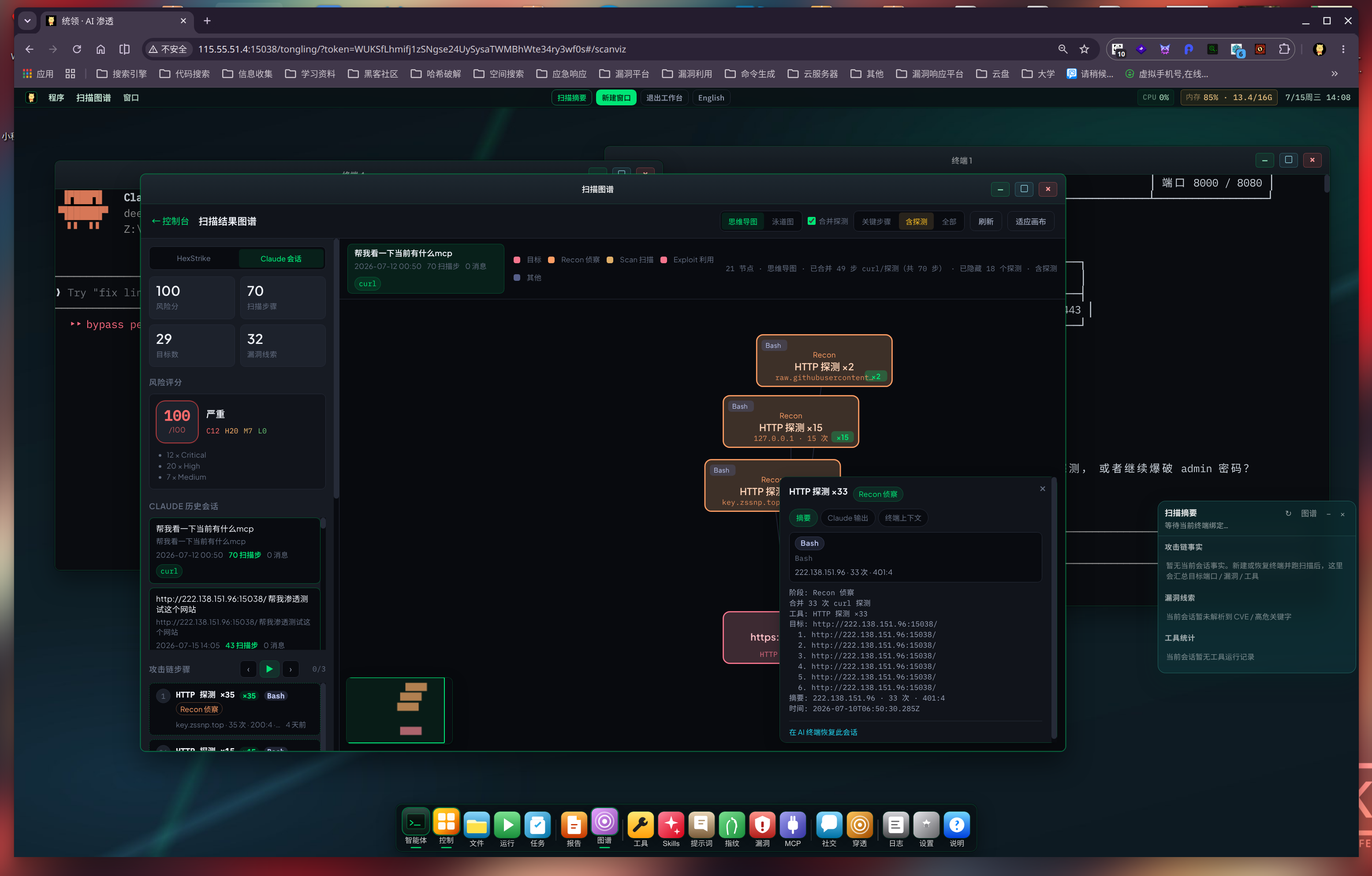Click the 扫描摘要 top bar button
The width and height of the screenshot is (1372, 876).
571,97
